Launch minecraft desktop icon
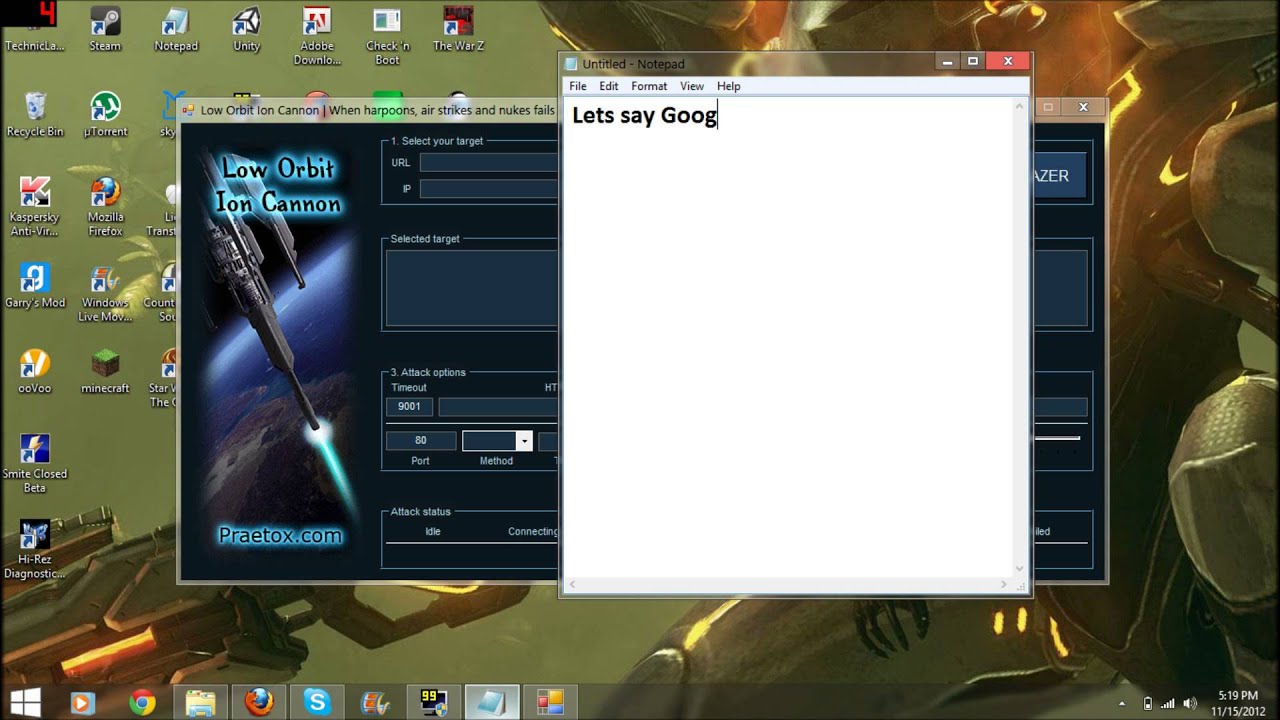The width and height of the screenshot is (1280, 720). pos(105,370)
